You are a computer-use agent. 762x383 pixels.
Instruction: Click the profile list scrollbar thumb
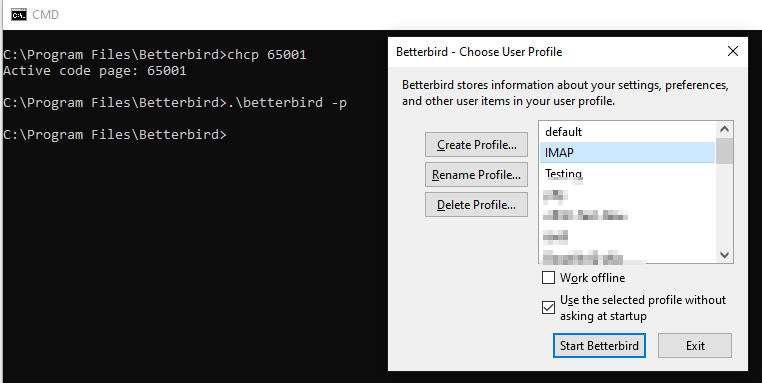(x=724, y=151)
